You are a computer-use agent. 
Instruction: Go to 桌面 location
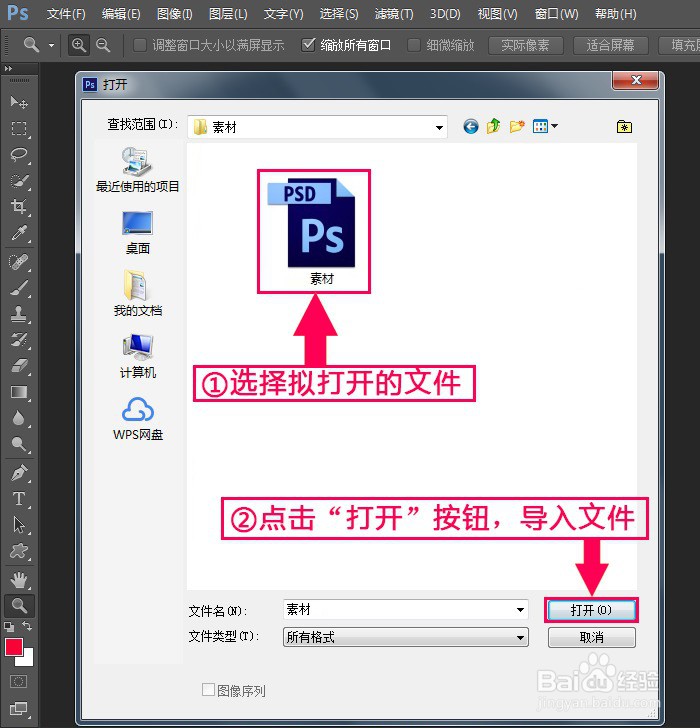coord(137,233)
